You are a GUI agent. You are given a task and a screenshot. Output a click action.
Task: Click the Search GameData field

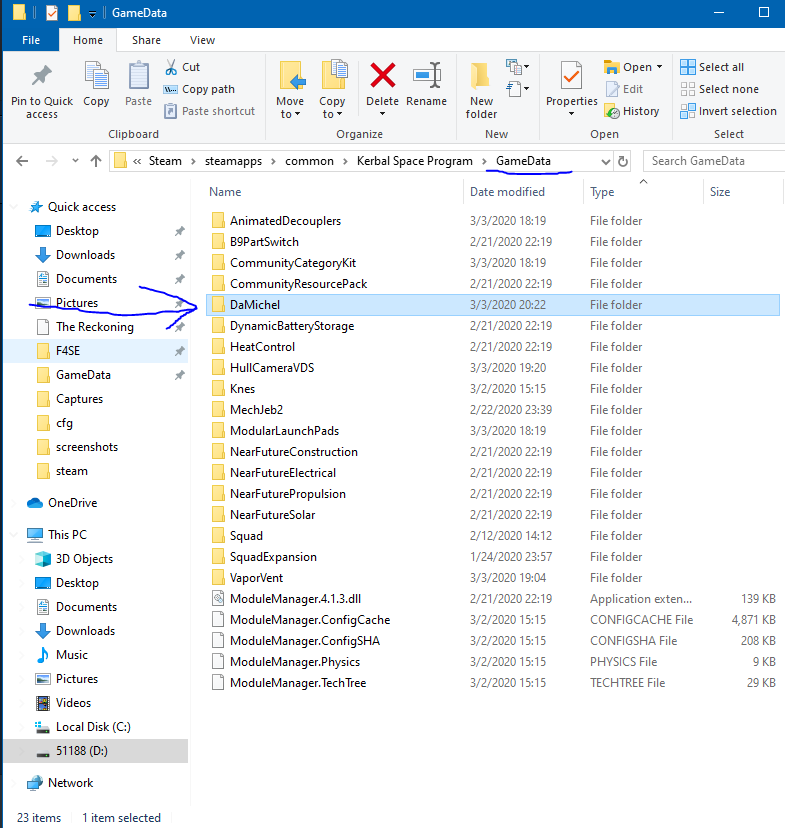pyautogui.click(x=714, y=161)
